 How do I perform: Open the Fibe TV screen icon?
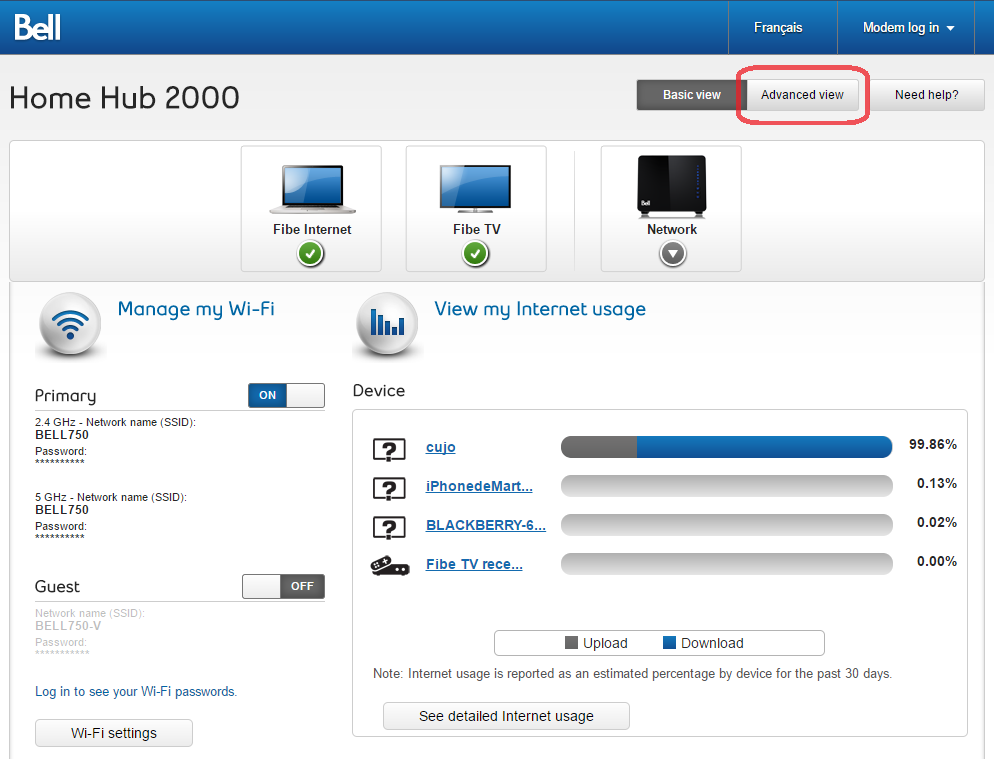coord(475,188)
